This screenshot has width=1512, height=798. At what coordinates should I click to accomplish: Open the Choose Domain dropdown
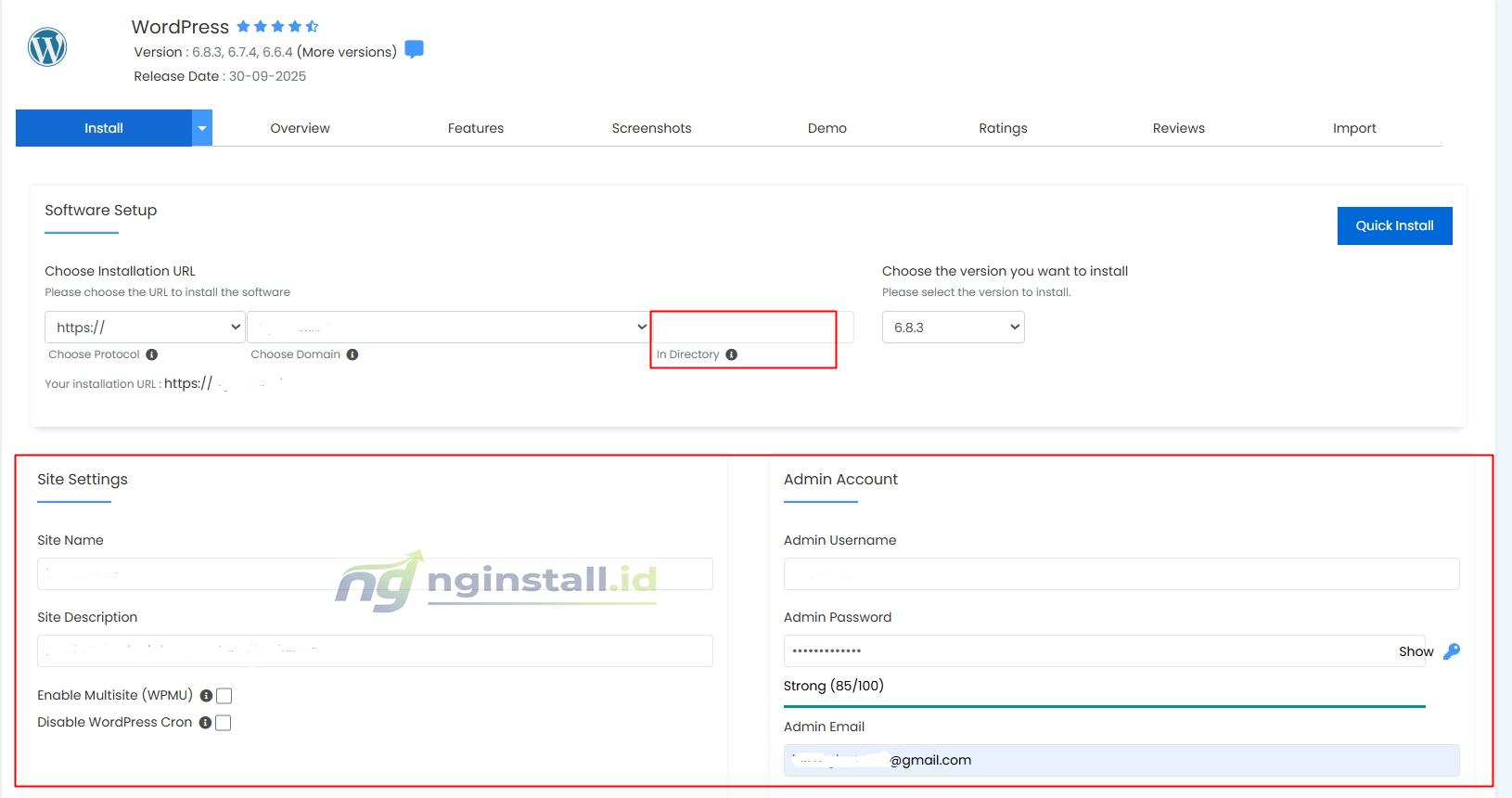click(x=448, y=327)
